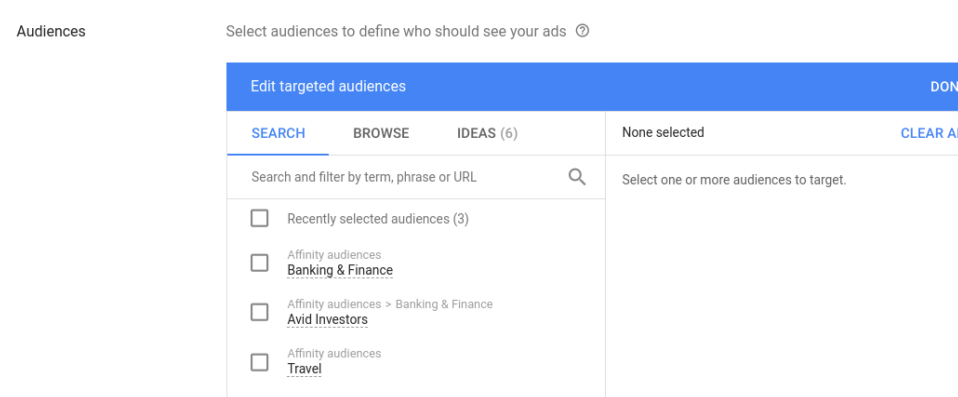Click the magnifier search icon

tap(577, 177)
